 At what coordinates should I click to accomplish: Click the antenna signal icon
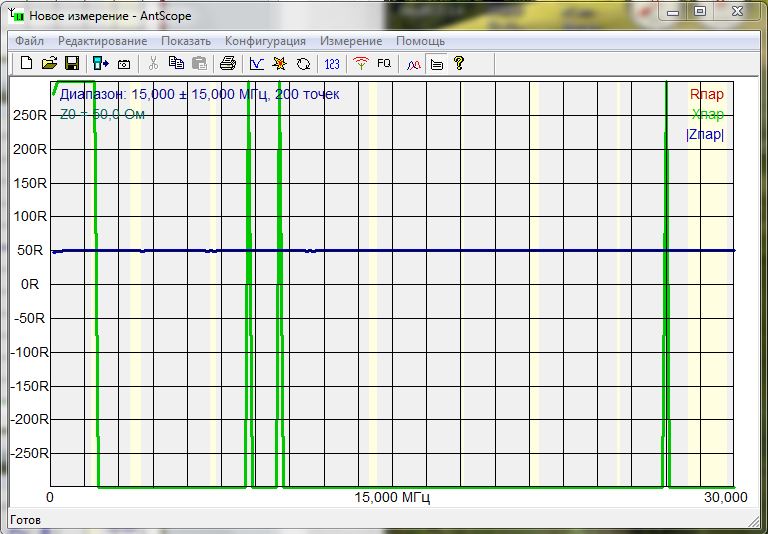click(x=361, y=64)
